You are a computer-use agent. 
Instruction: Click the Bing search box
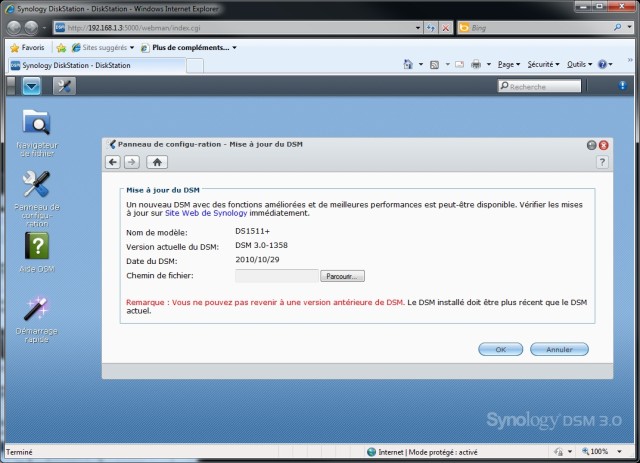point(535,28)
